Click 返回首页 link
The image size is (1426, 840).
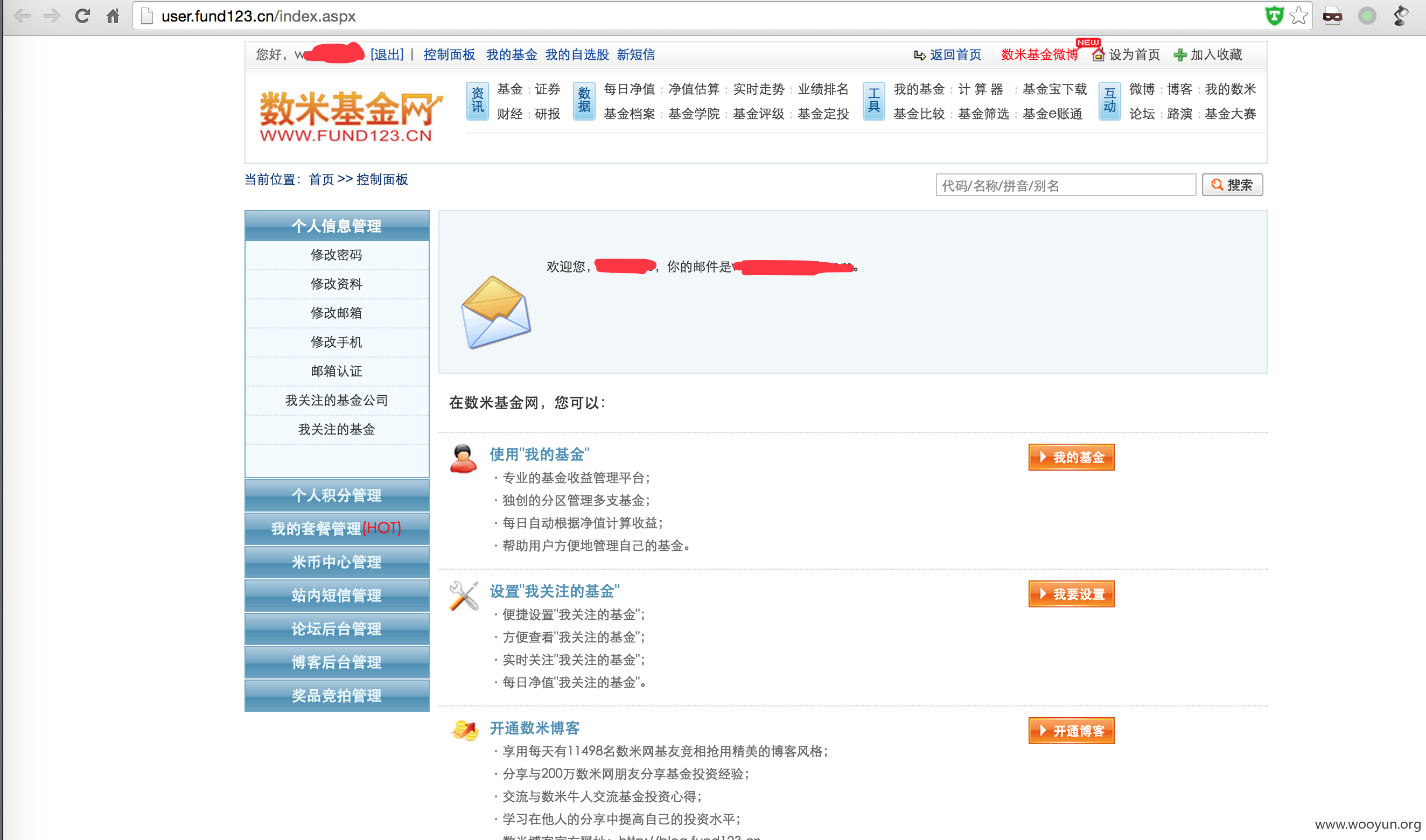955,55
